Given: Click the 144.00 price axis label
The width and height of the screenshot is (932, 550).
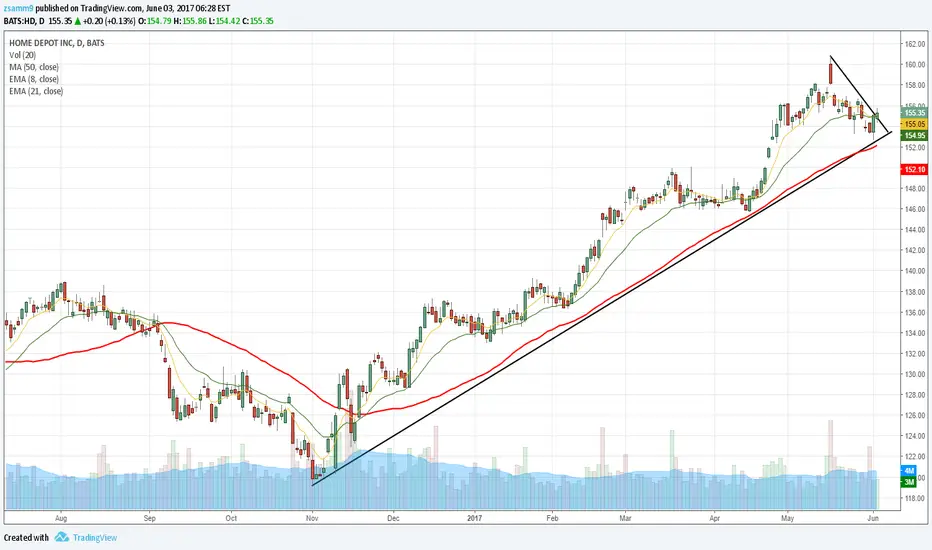Looking at the screenshot, I should pos(915,230).
